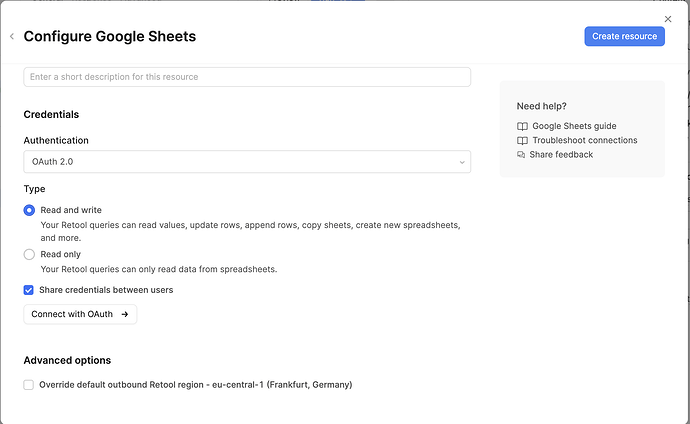Screen dimensions: 690x424
Task: Click the back arrow beside Configure Google Sheets
Action: click(12, 37)
